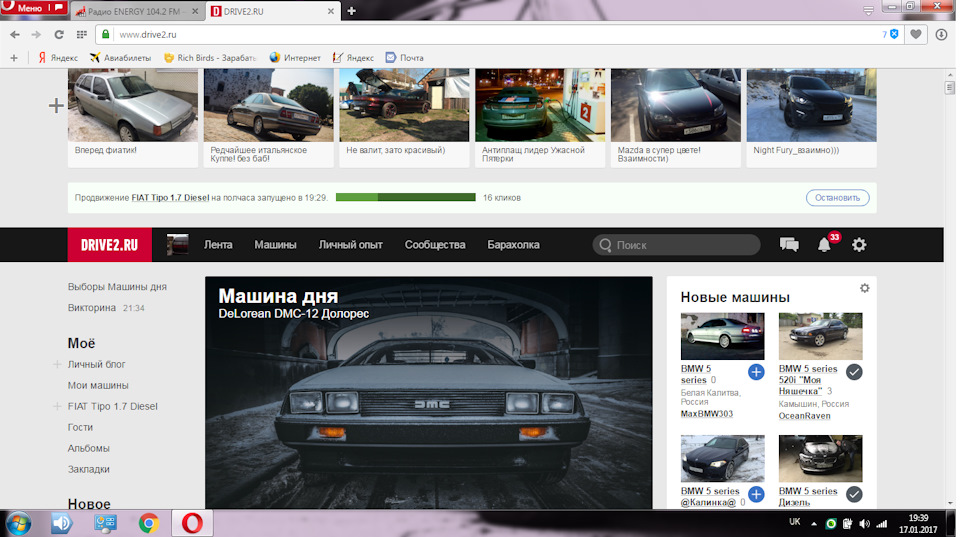Screen dimensions: 960x537
Task: Go forward to the next page
Action: [x=36, y=35]
